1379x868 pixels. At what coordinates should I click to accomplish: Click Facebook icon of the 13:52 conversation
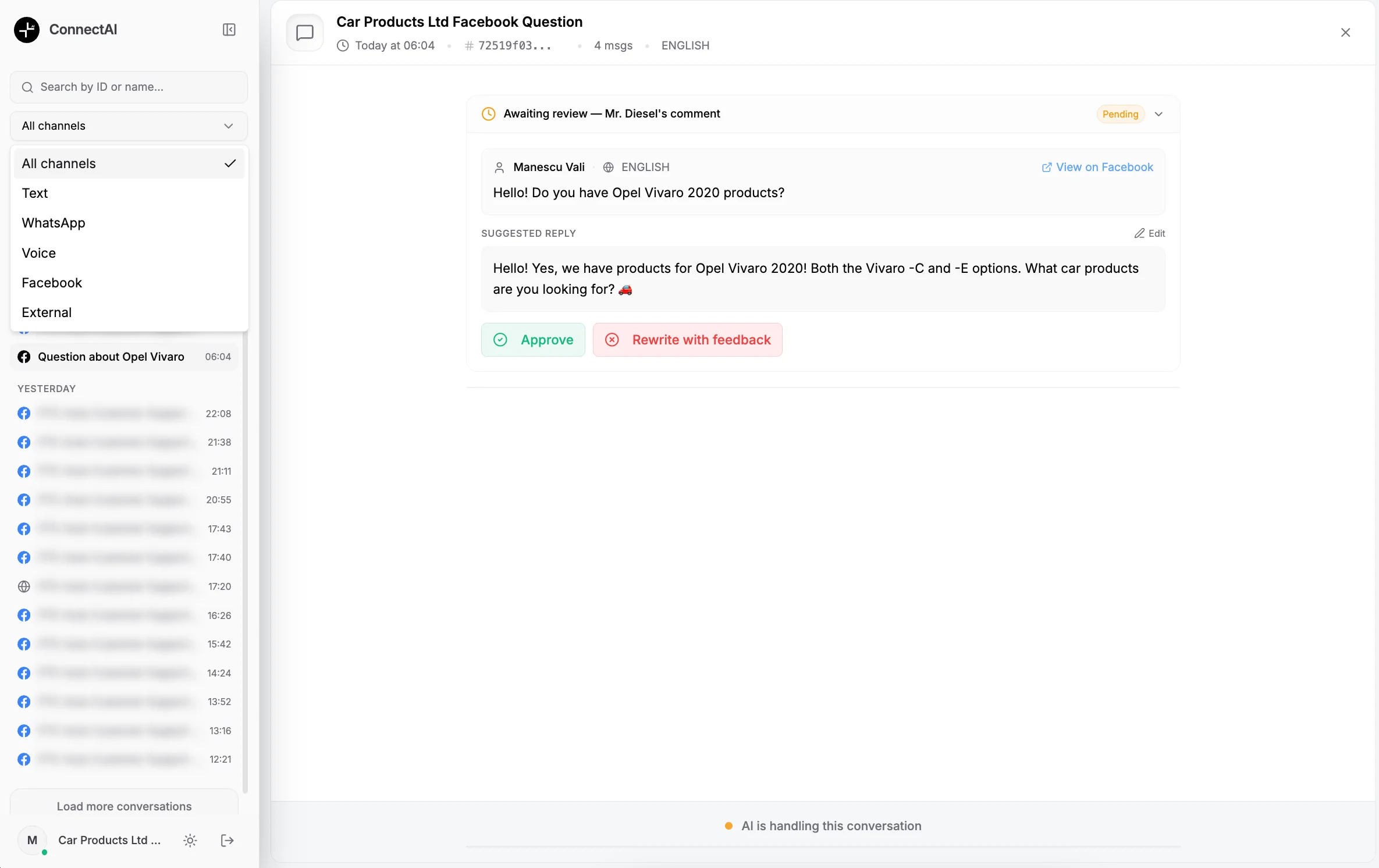[24, 702]
